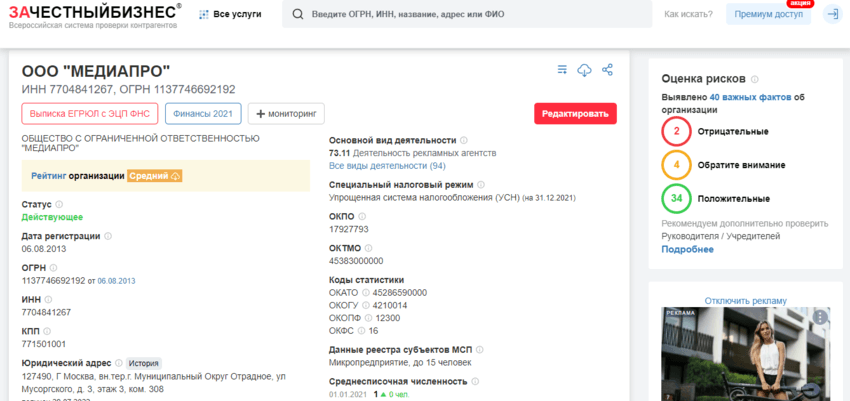Viewport: 850px width, 401px height.
Task: Click info icon by Среднесписочная численность
Action: pyautogui.click(x=475, y=381)
